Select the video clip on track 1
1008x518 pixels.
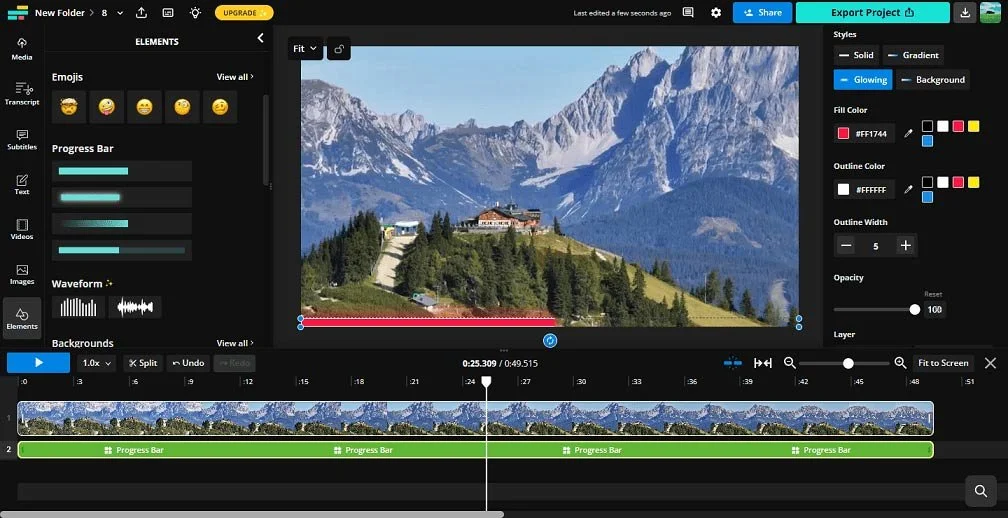[475, 418]
